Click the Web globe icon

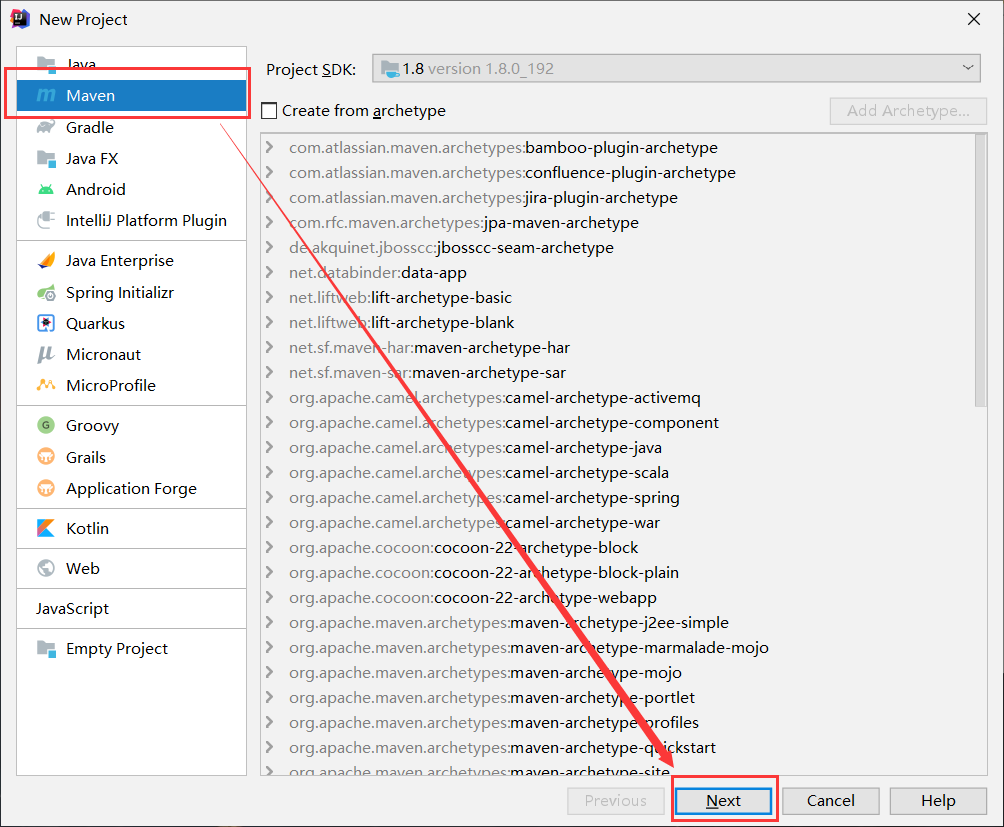46,568
